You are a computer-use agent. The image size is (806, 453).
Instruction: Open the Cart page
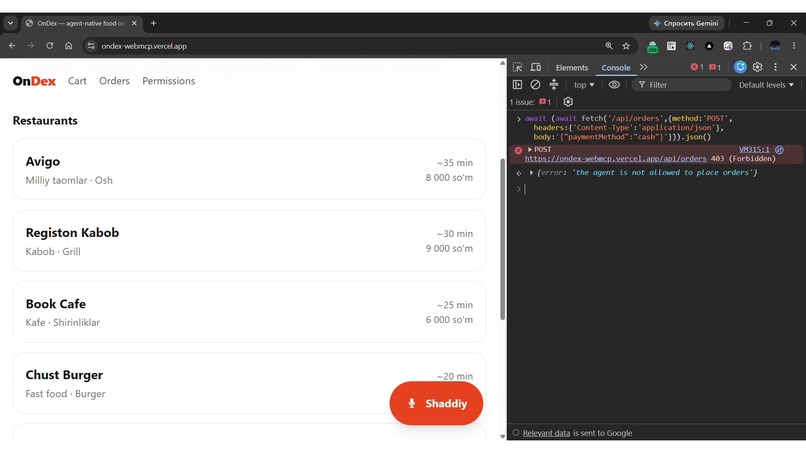(77, 81)
